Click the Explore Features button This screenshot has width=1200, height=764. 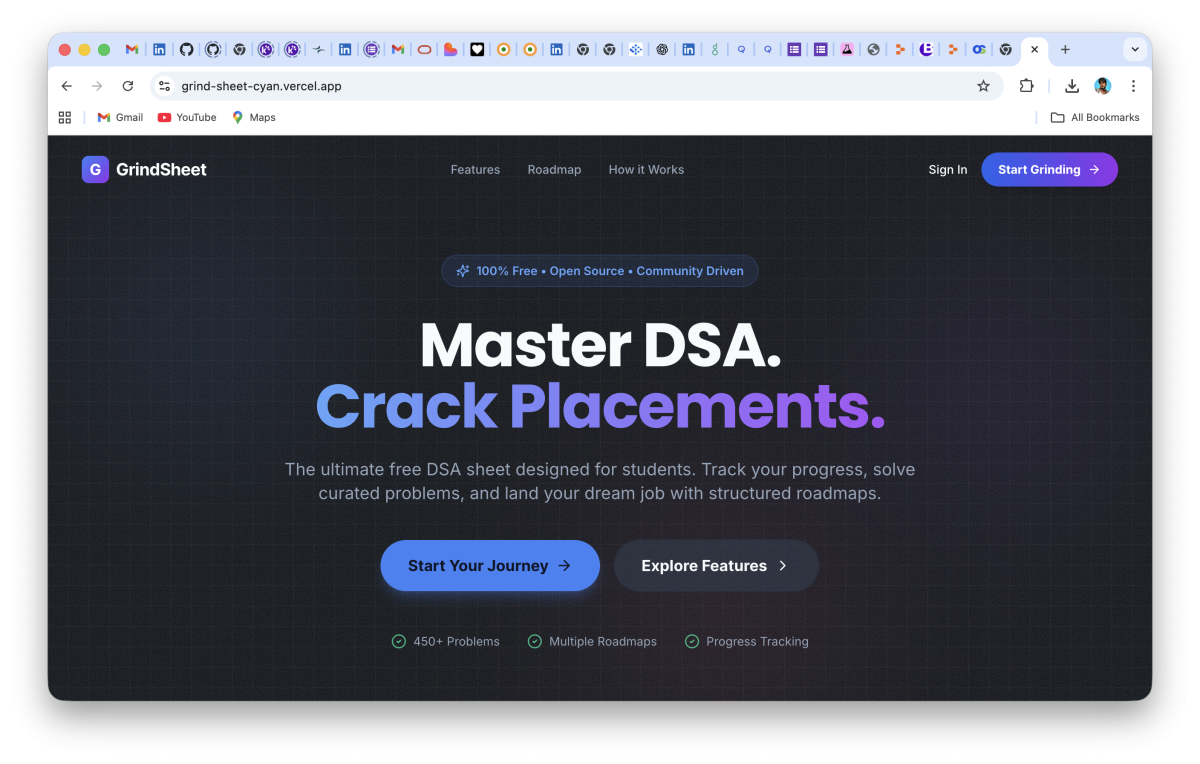click(x=715, y=566)
